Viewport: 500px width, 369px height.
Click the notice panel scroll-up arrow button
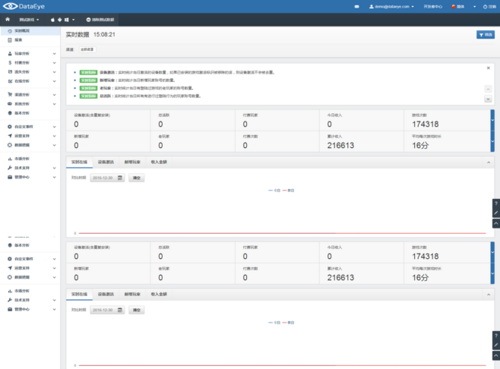pyautogui.click(x=488, y=89)
